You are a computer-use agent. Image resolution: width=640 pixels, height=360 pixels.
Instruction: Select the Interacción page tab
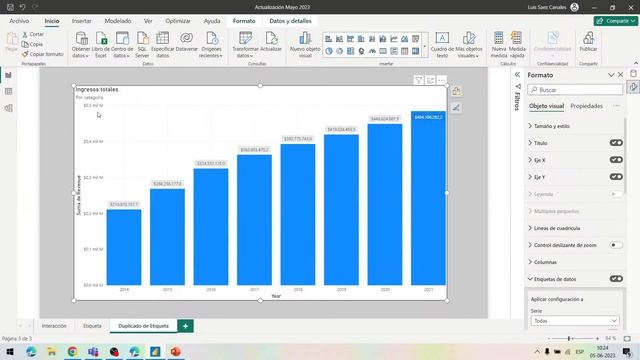coord(54,326)
